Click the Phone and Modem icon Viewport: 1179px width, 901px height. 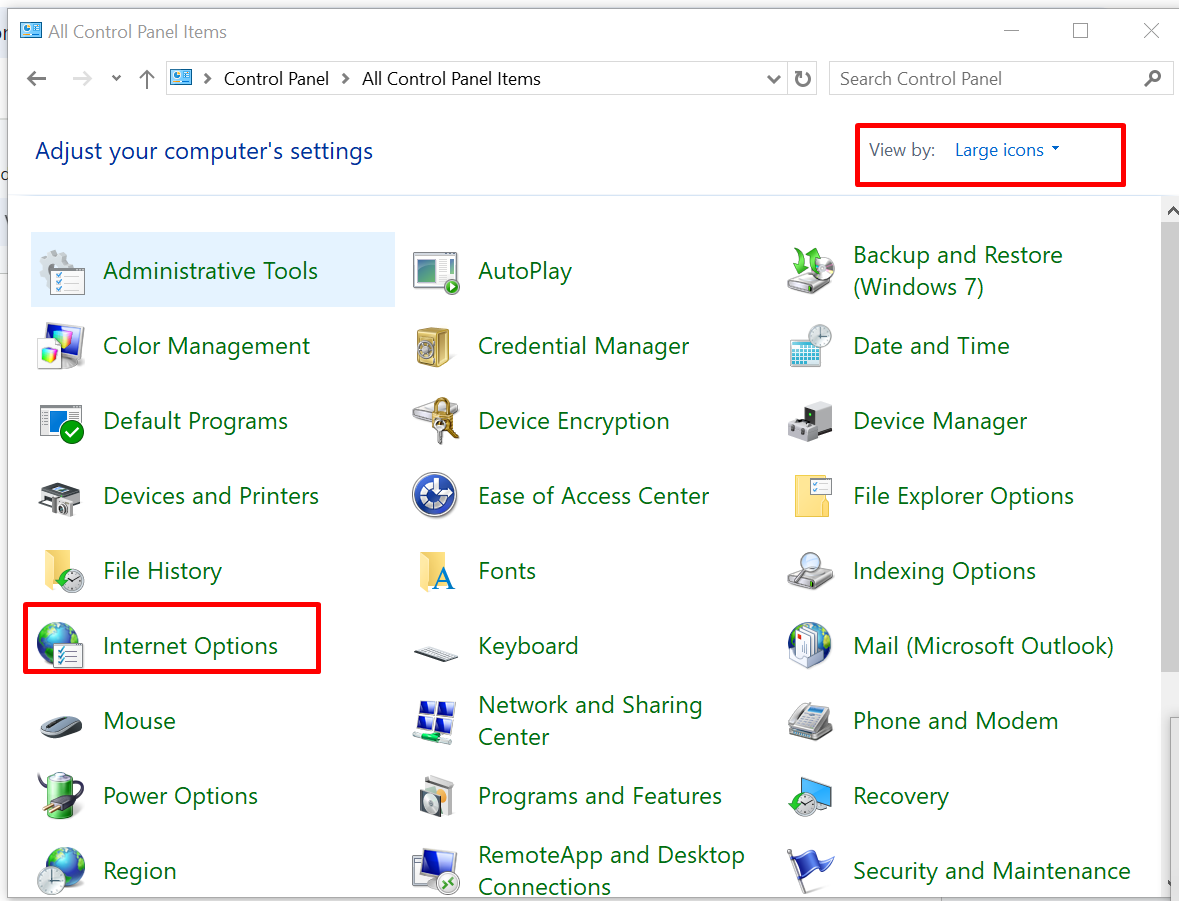[810, 721]
